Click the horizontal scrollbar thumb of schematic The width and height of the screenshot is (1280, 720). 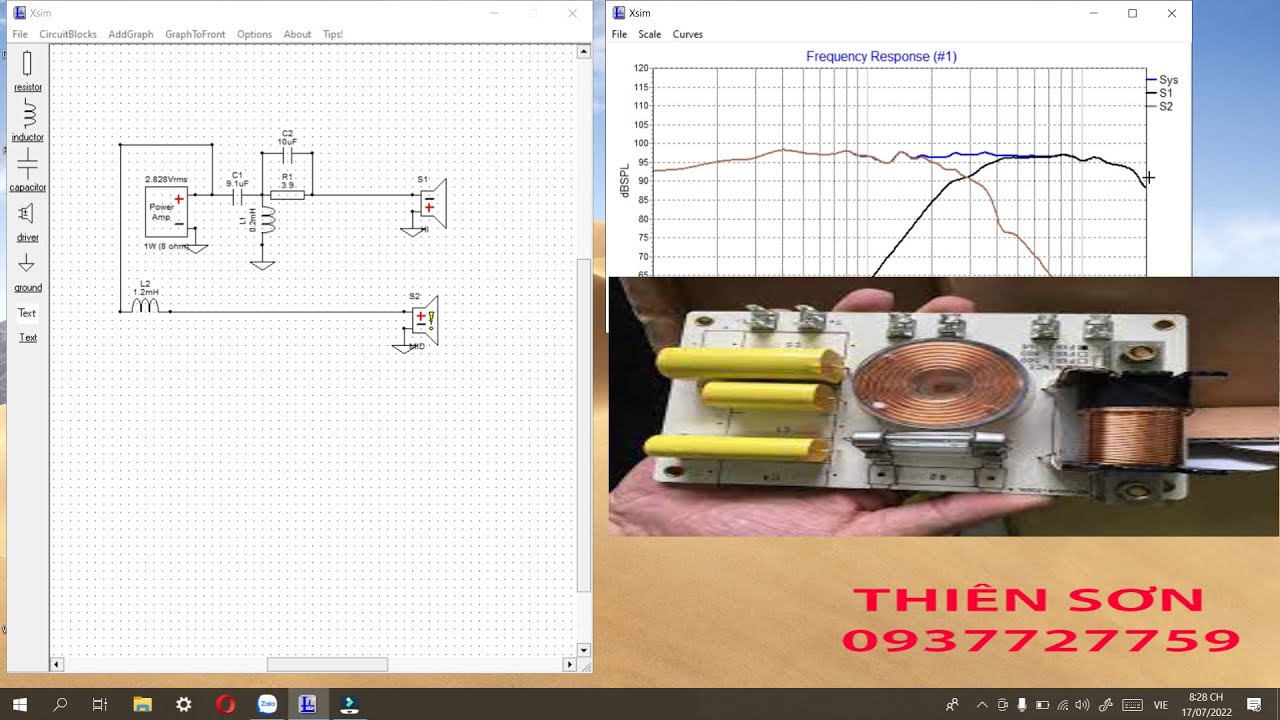[327, 664]
